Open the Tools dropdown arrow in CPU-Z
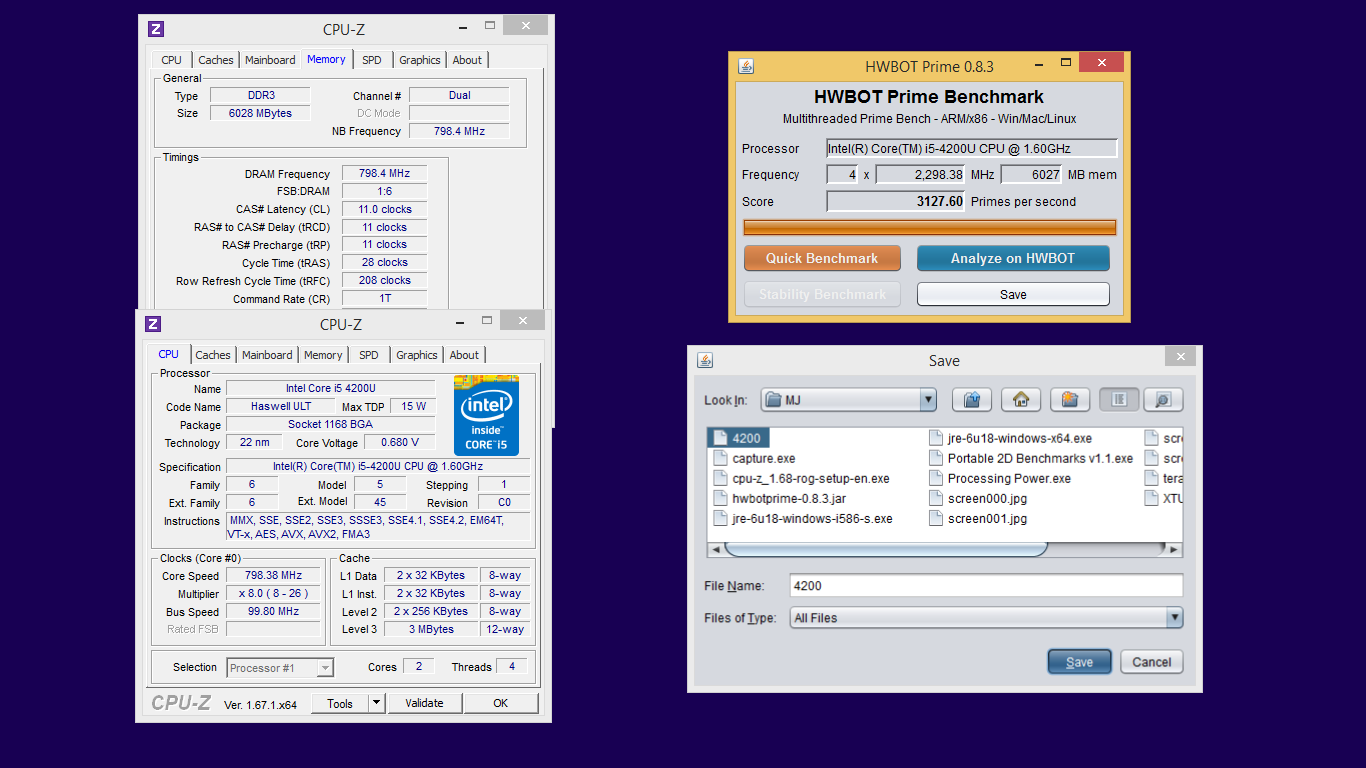1366x768 pixels. [376, 703]
